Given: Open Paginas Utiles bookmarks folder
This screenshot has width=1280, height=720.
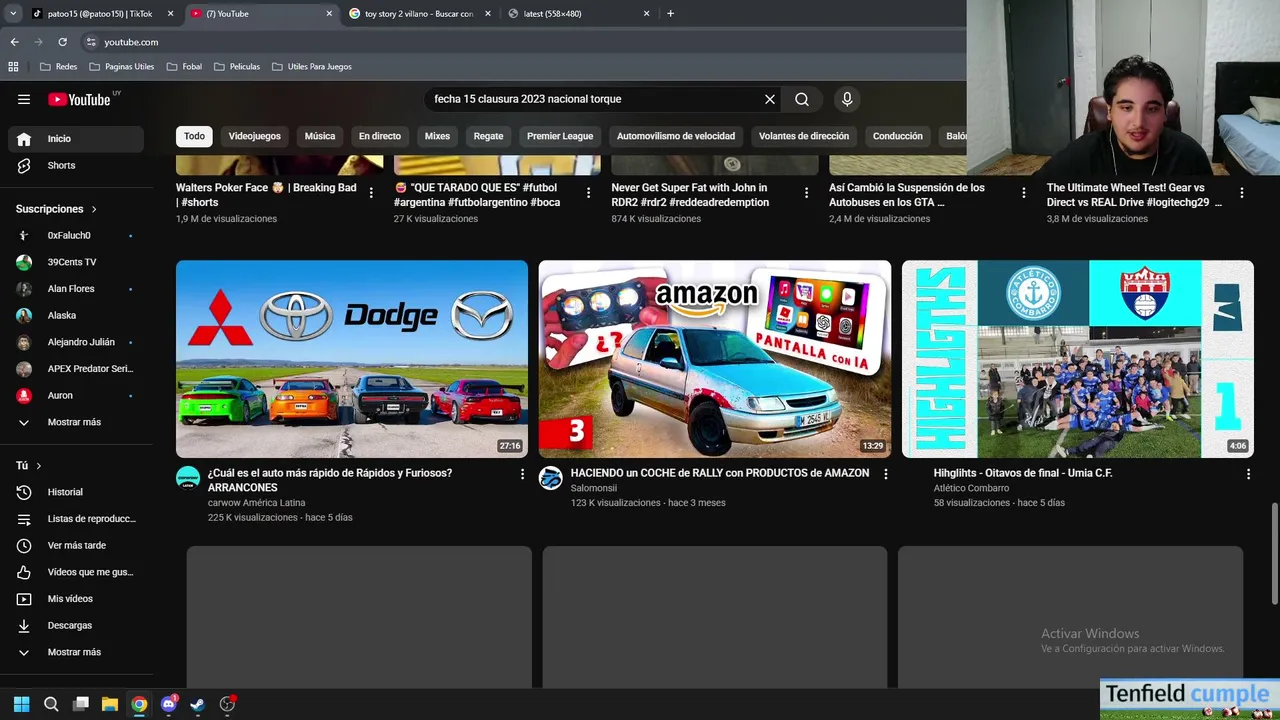Looking at the screenshot, I should coord(122,67).
